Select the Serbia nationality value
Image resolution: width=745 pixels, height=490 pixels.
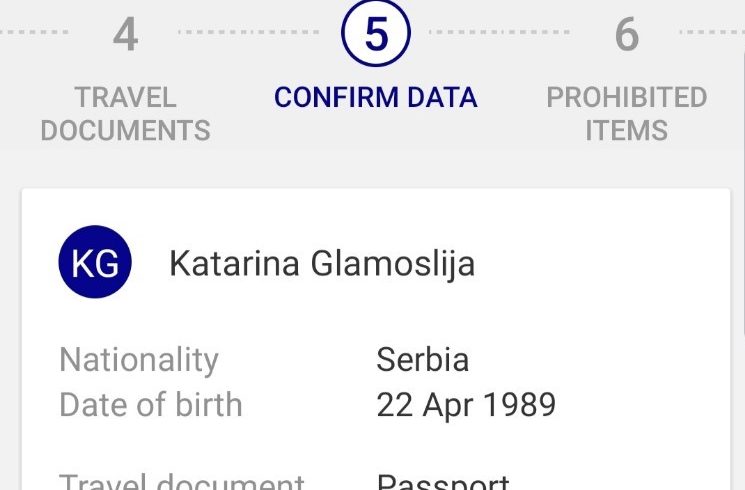[x=423, y=359]
